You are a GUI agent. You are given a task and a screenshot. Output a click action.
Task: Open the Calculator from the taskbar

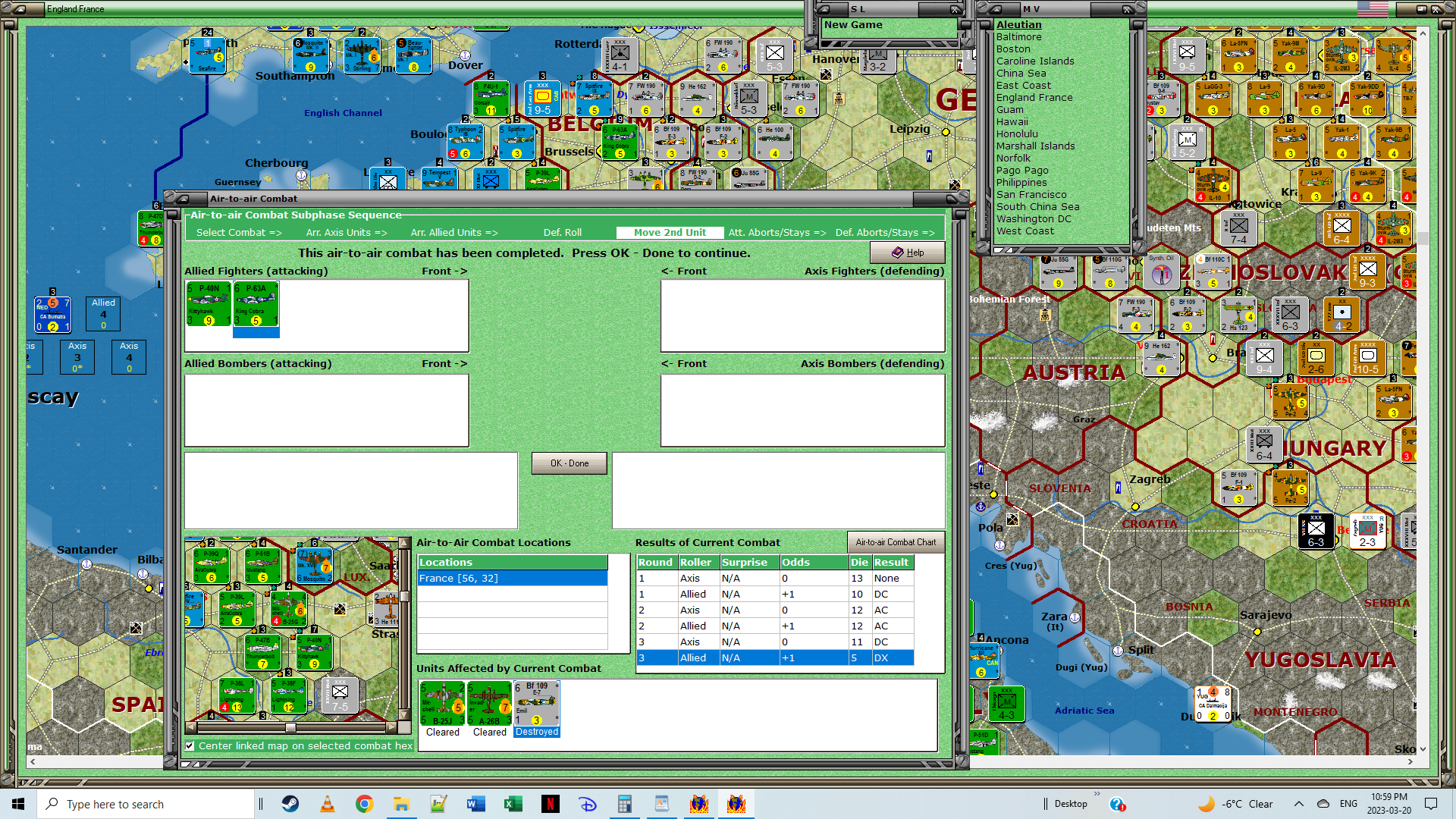(x=624, y=804)
